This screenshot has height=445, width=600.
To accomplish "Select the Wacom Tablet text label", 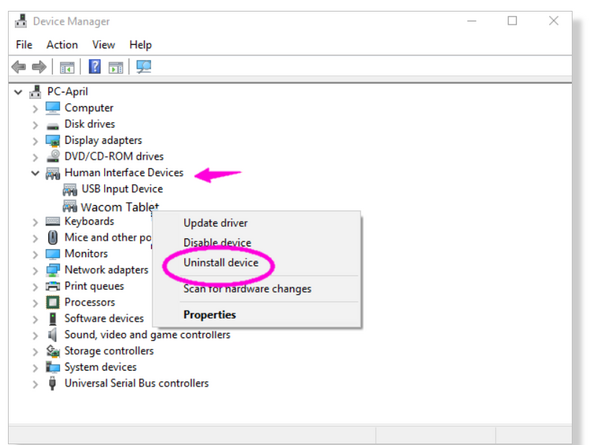I will coord(120,207).
